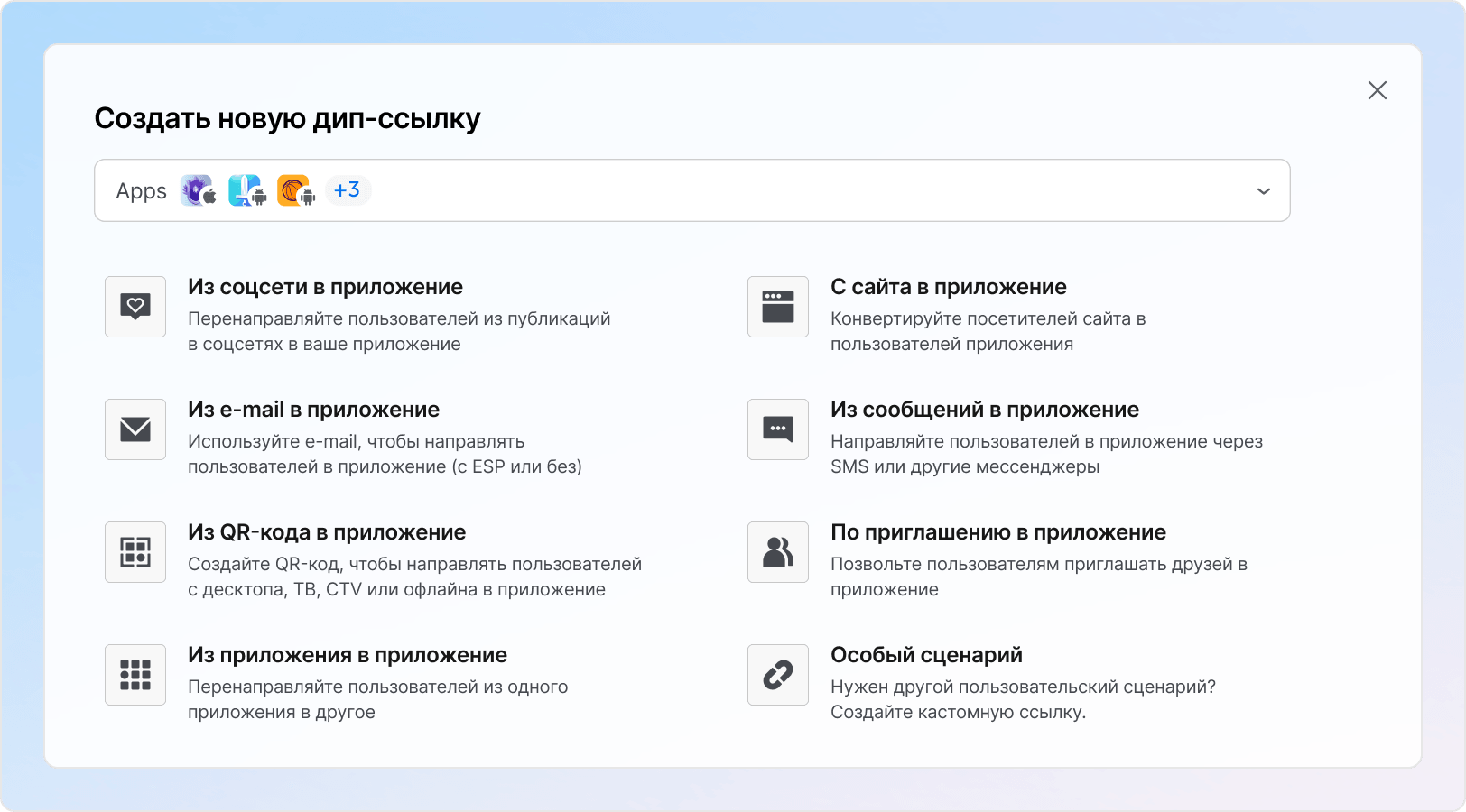The height and width of the screenshot is (812, 1466).
Task: Click the message bubble icon
Action: point(778,429)
